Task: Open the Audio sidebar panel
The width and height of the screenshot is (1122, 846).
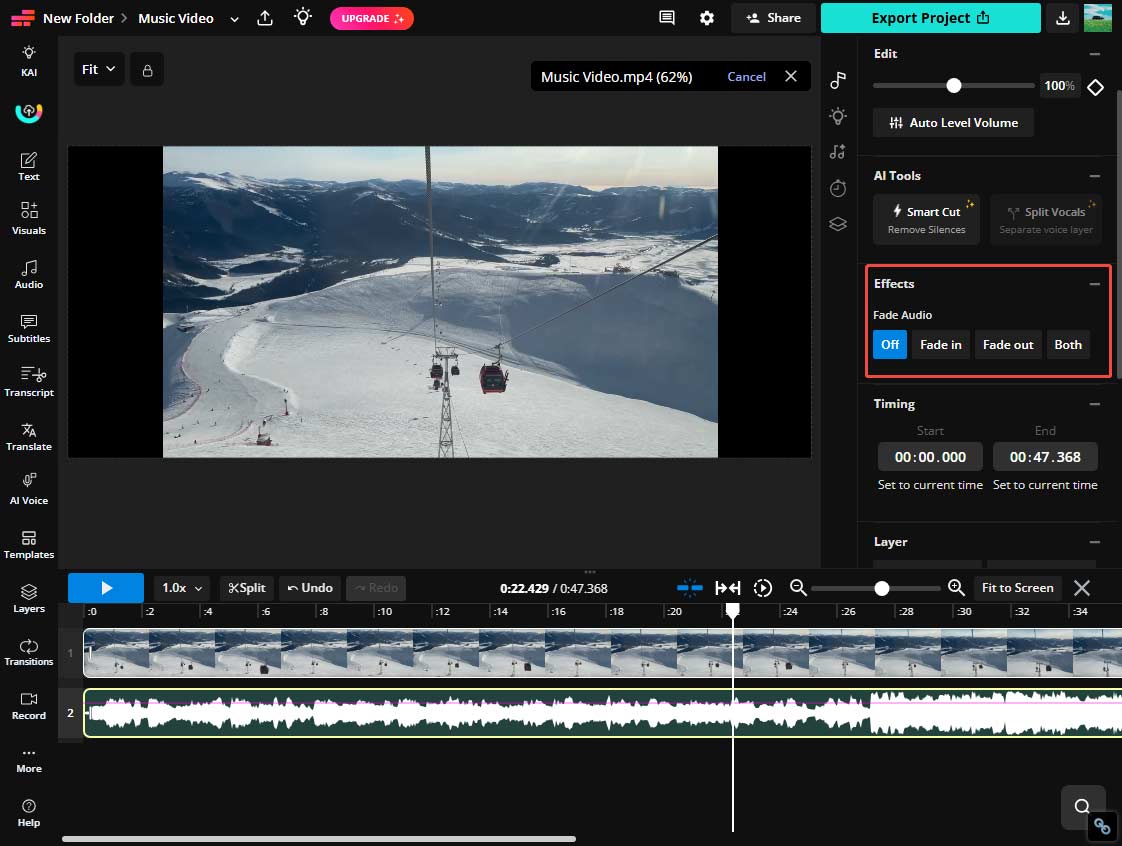Action: [x=29, y=274]
